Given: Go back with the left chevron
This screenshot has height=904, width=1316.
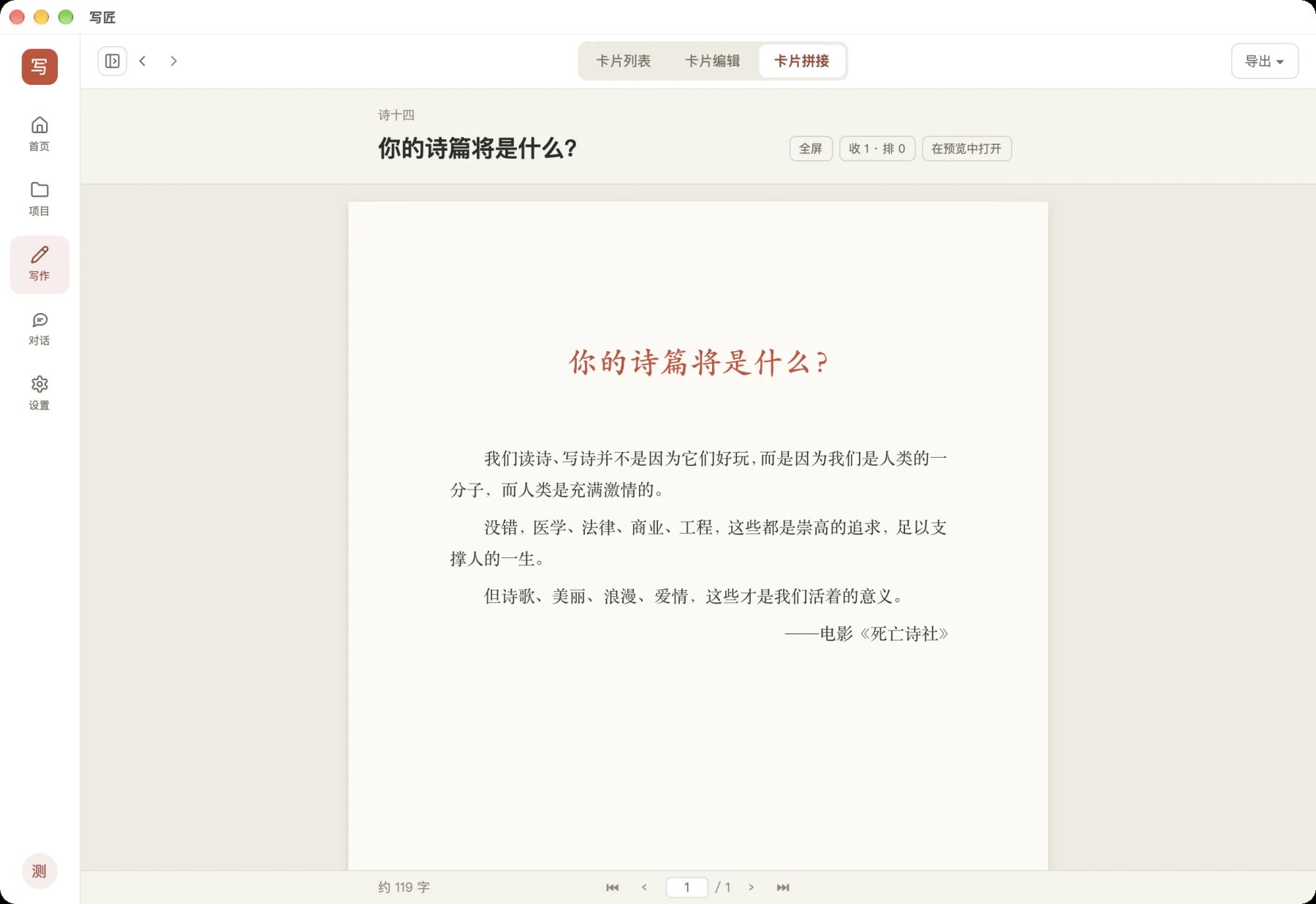Looking at the screenshot, I should [143, 61].
